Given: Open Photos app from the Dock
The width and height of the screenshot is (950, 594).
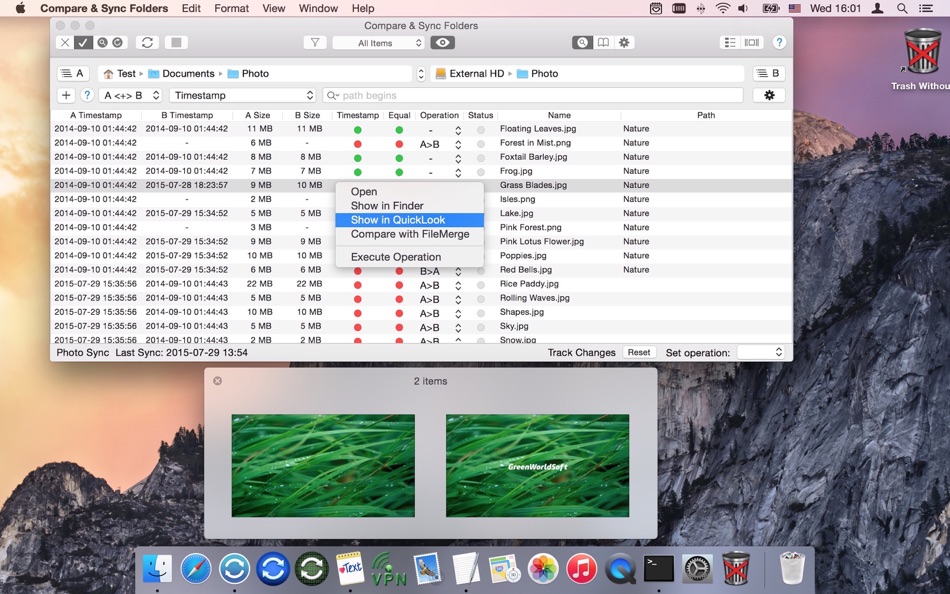Looking at the screenshot, I should (x=543, y=569).
